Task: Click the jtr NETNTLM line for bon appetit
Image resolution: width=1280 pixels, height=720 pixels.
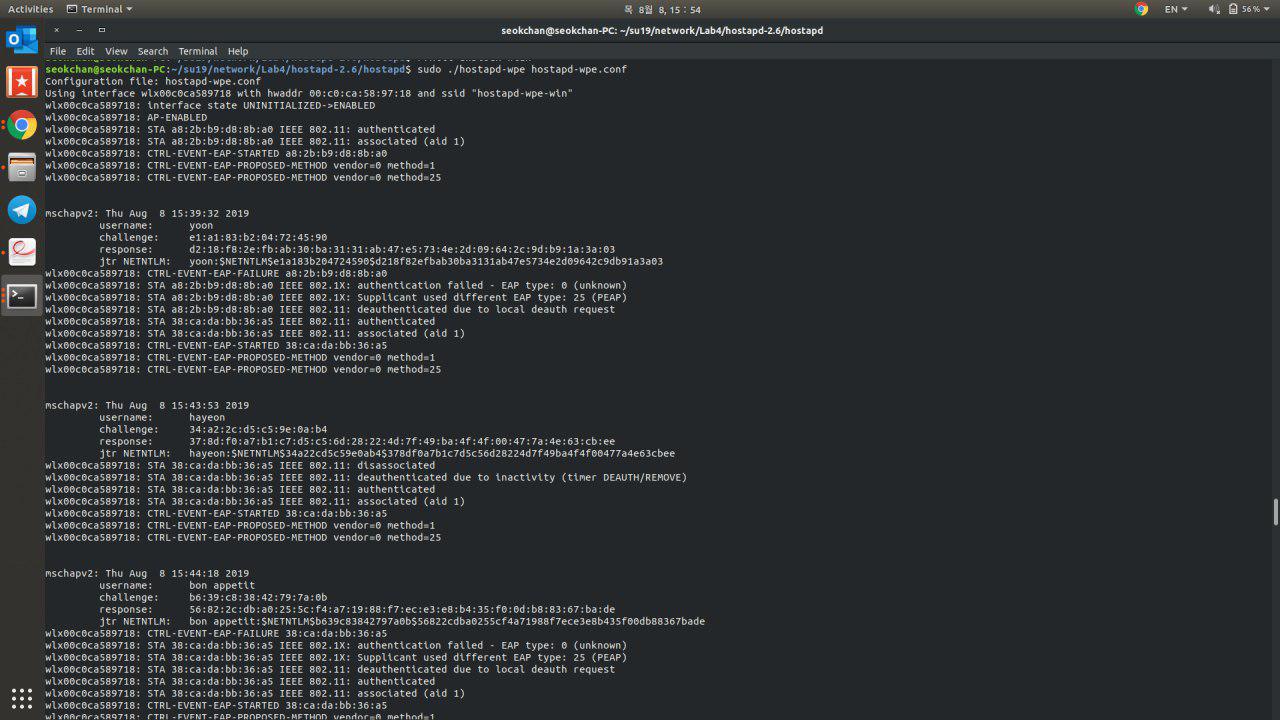Action: [x=402, y=621]
